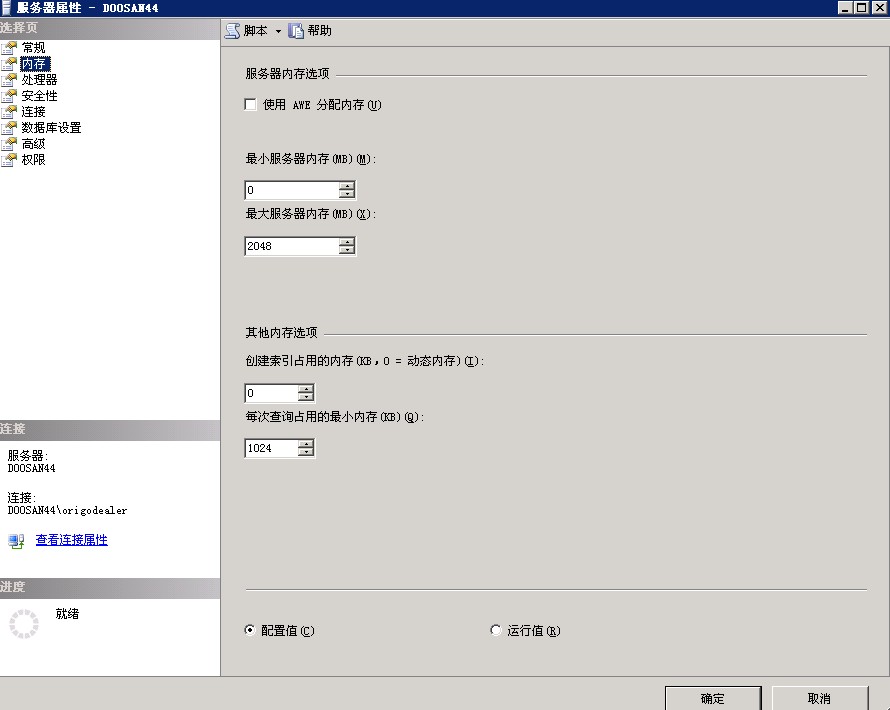
Task: Select the 内存 page
Action: (35, 64)
